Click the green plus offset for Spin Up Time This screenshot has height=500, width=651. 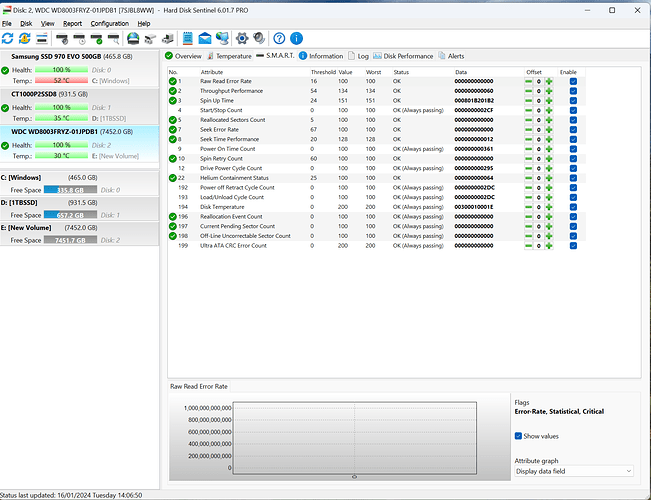548,101
